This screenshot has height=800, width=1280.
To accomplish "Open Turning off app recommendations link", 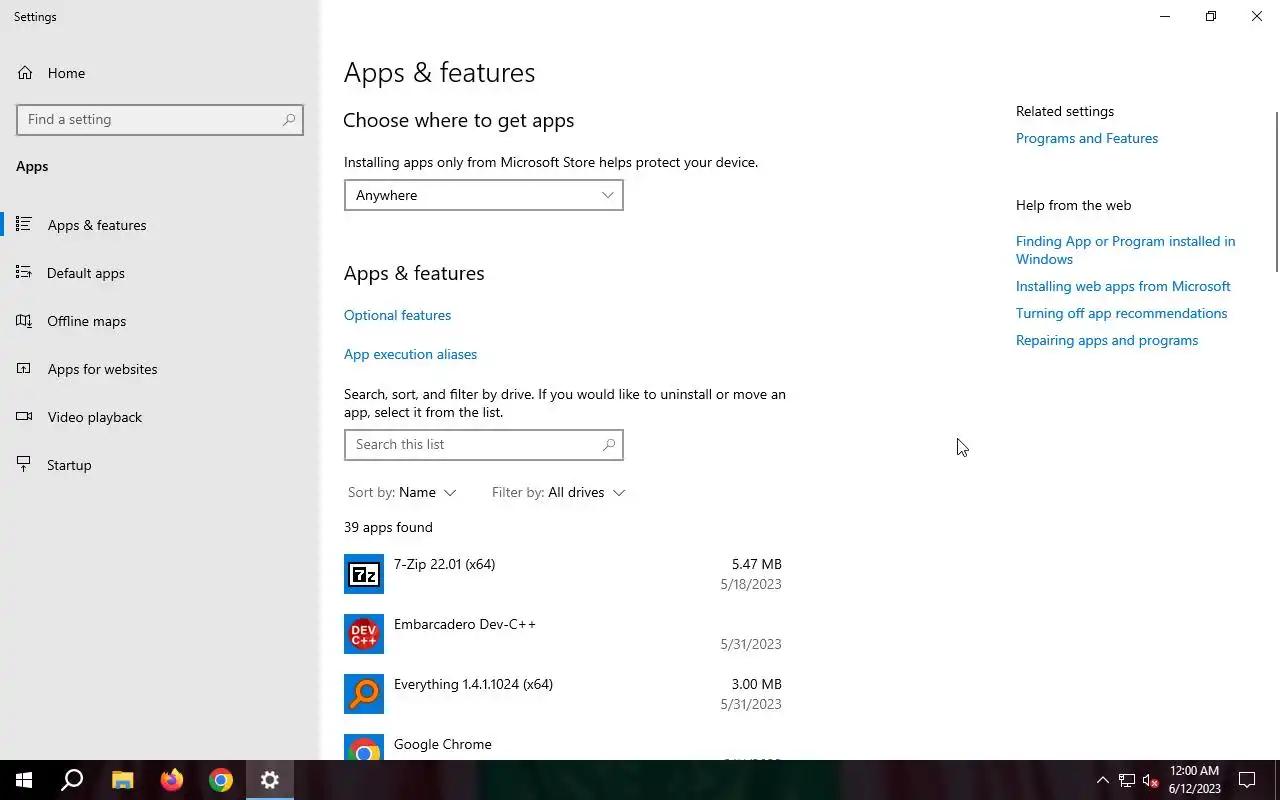I will coord(1121,313).
